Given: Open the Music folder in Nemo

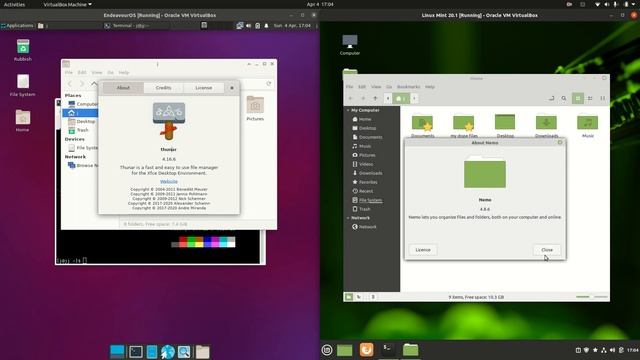Looking at the screenshot, I should pos(587,126).
